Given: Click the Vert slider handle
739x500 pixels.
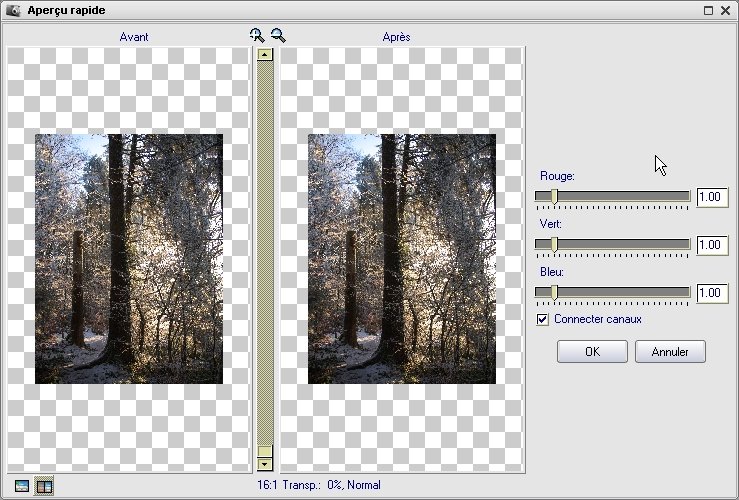Looking at the screenshot, I should [x=554, y=244].
